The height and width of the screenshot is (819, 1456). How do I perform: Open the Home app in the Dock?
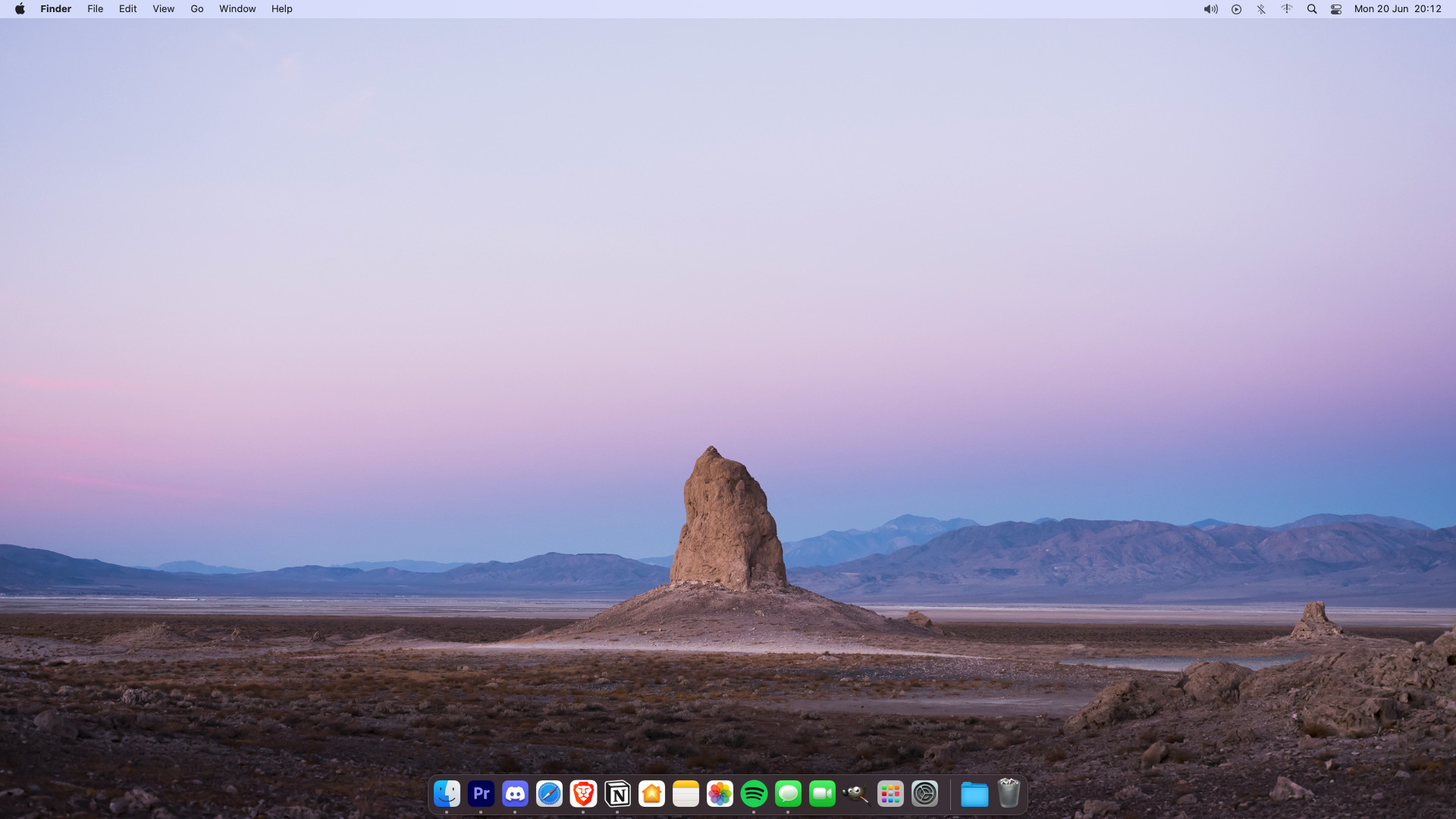[651, 794]
